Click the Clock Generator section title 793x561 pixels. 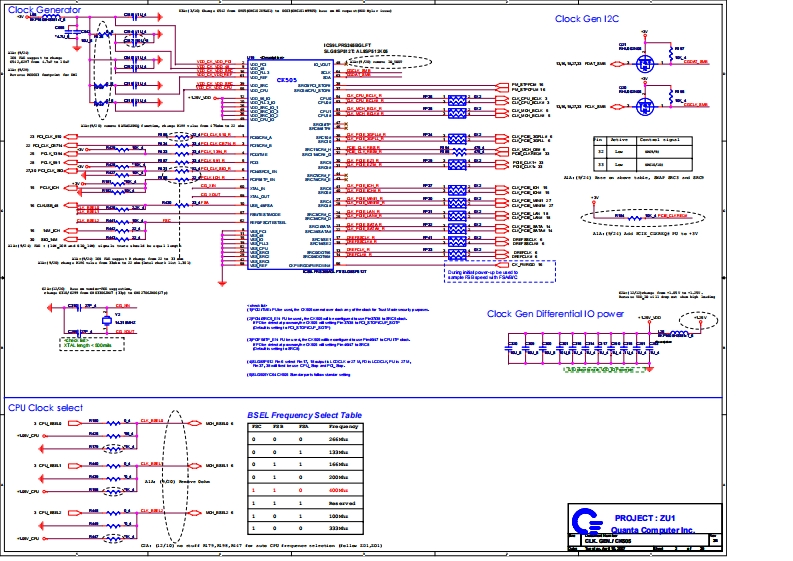[46, 10]
